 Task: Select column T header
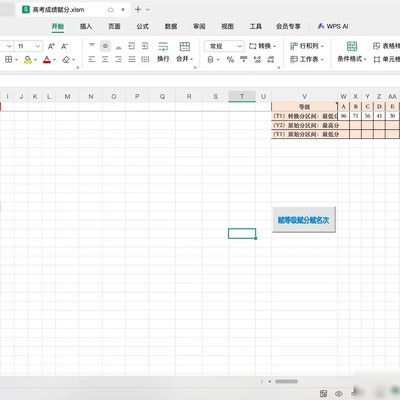[242, 97]
